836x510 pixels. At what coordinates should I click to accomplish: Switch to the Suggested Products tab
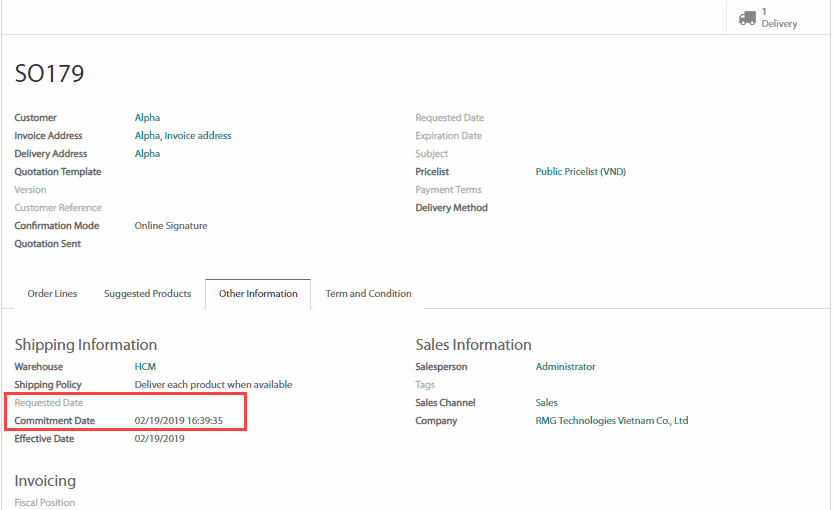coord(147,294)
